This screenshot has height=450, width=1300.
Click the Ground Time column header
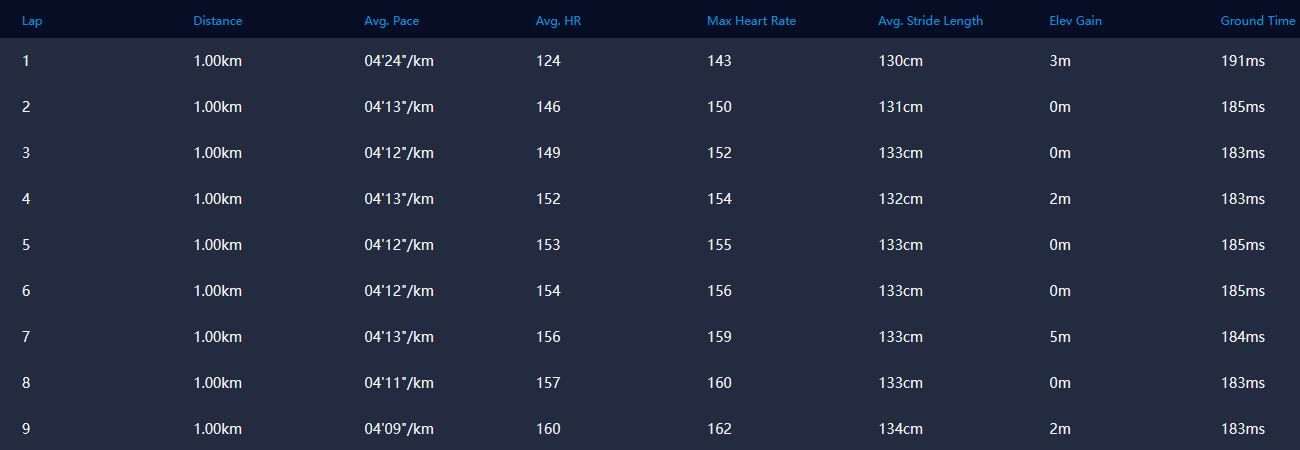pyautogui.click(x=1257, y=21)
